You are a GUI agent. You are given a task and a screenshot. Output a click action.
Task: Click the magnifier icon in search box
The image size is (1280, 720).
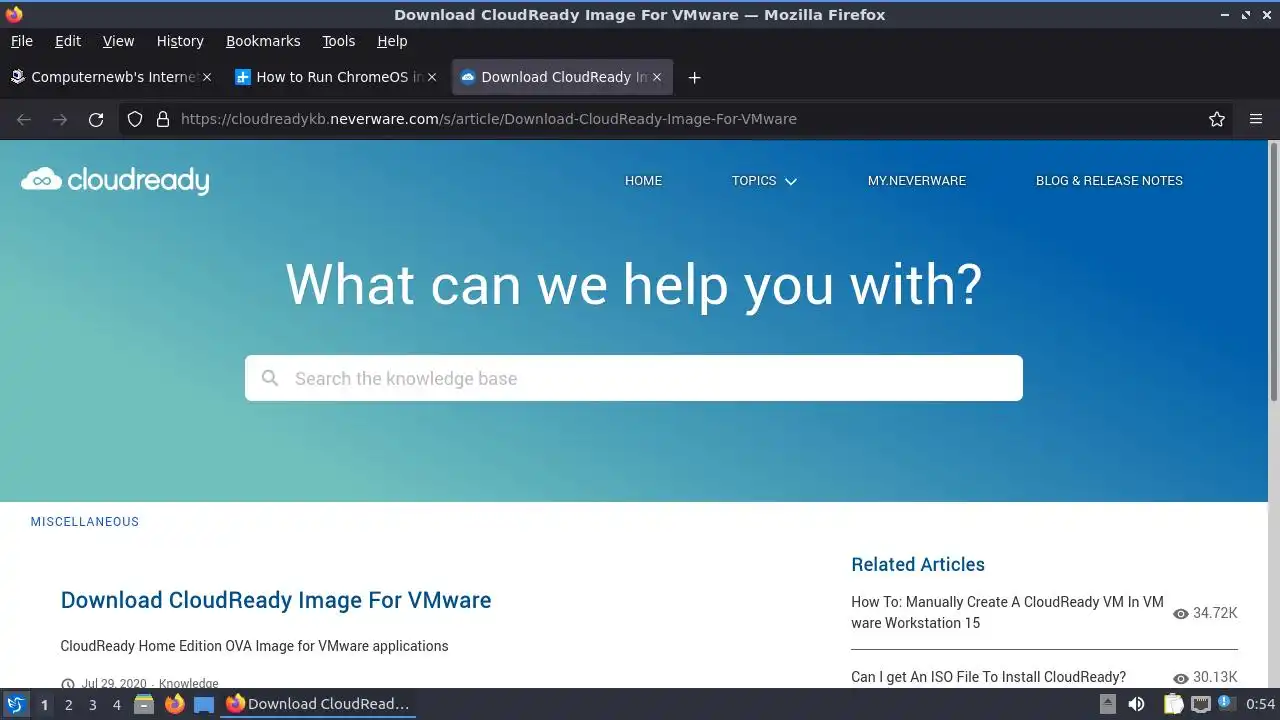click(269, 378)
